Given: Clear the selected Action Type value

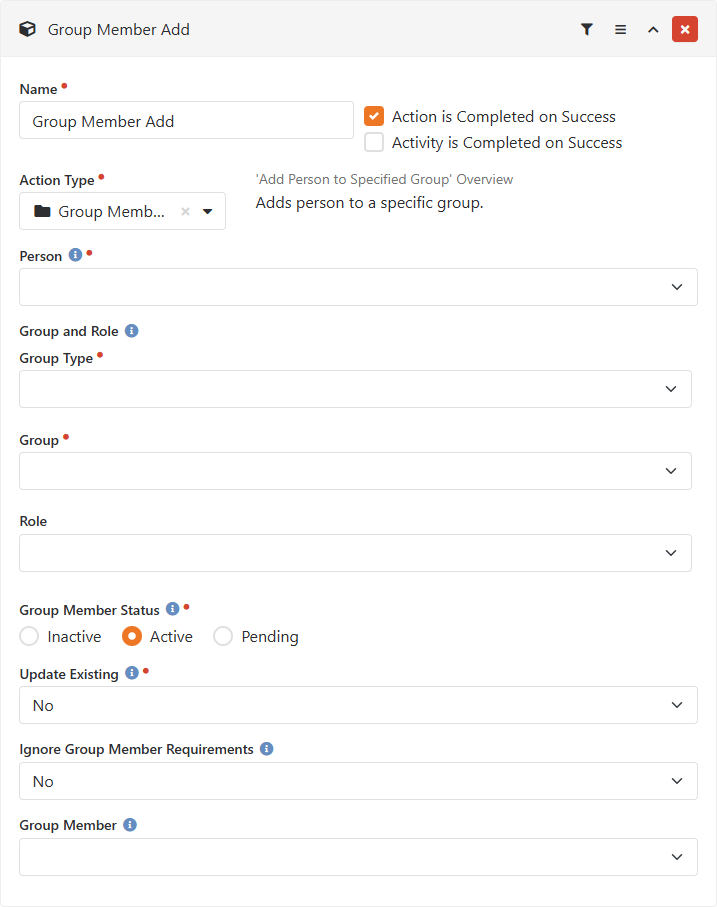Looking at the screenshot, I should tap(185, 212).
